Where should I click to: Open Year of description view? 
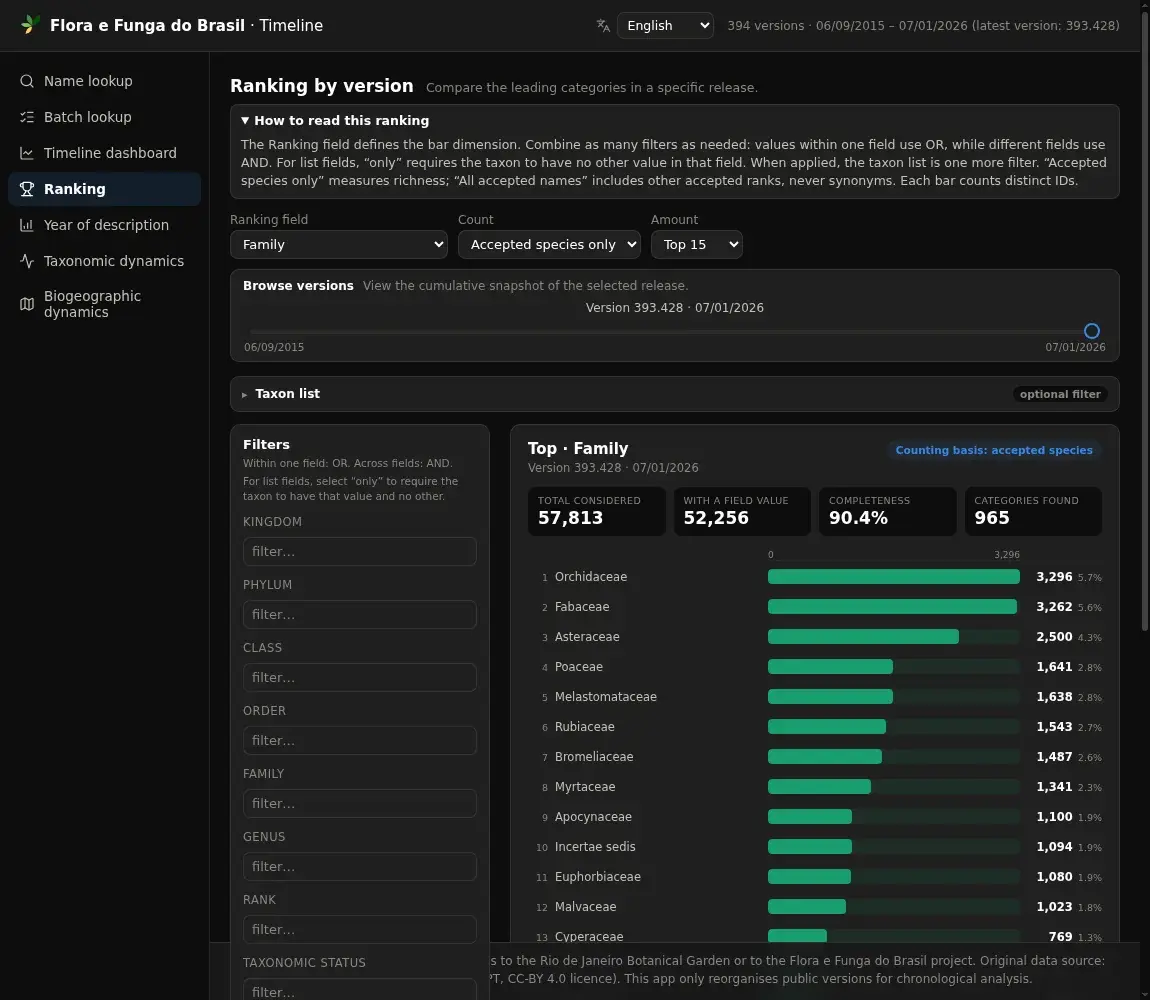click(104, 225)
